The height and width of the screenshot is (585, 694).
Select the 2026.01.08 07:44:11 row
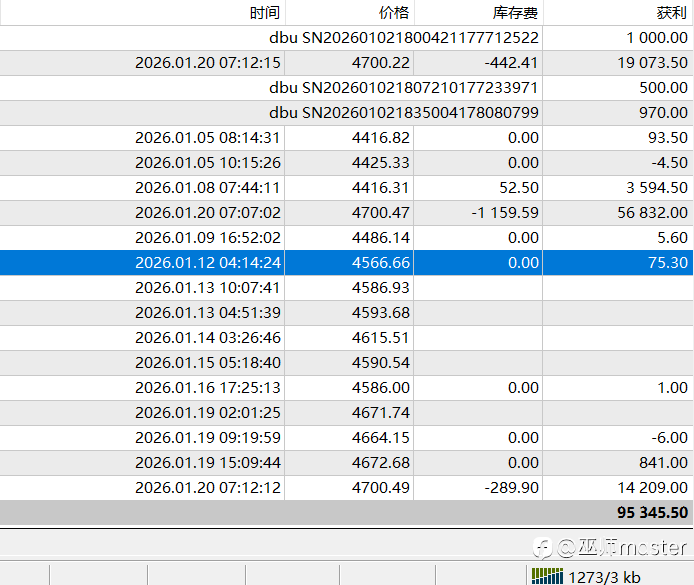347,188
